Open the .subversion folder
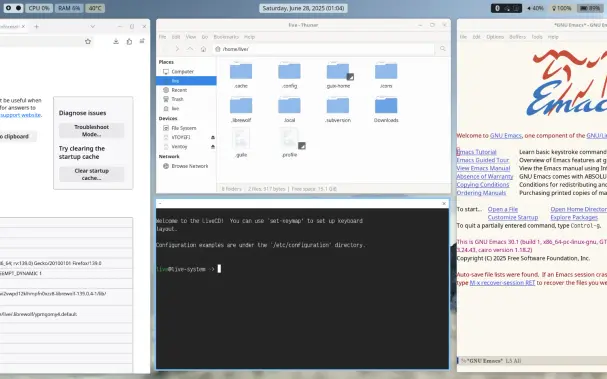 [x=338, y=110]
